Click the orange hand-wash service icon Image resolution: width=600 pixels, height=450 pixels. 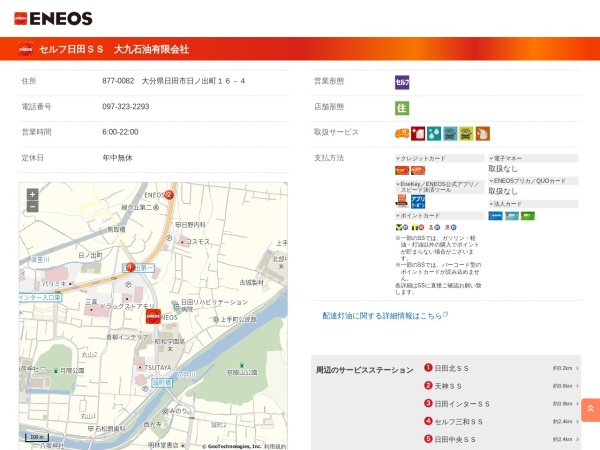click(x=483, y=134)
